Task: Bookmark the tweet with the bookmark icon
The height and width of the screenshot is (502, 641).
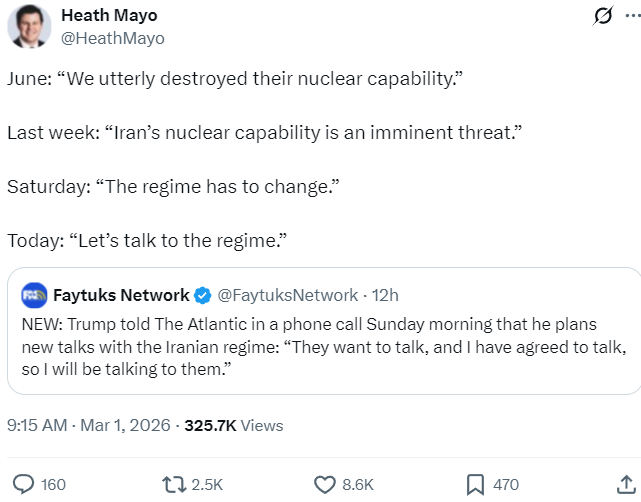Action: tap(476, 484)
